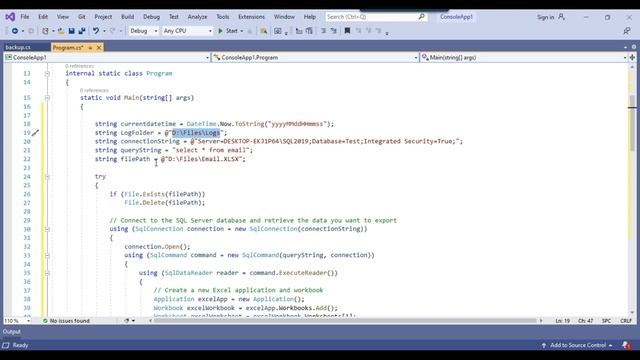Click the search magnifier icon
This screenshot has width=640, height=360.
pos(421,17)
